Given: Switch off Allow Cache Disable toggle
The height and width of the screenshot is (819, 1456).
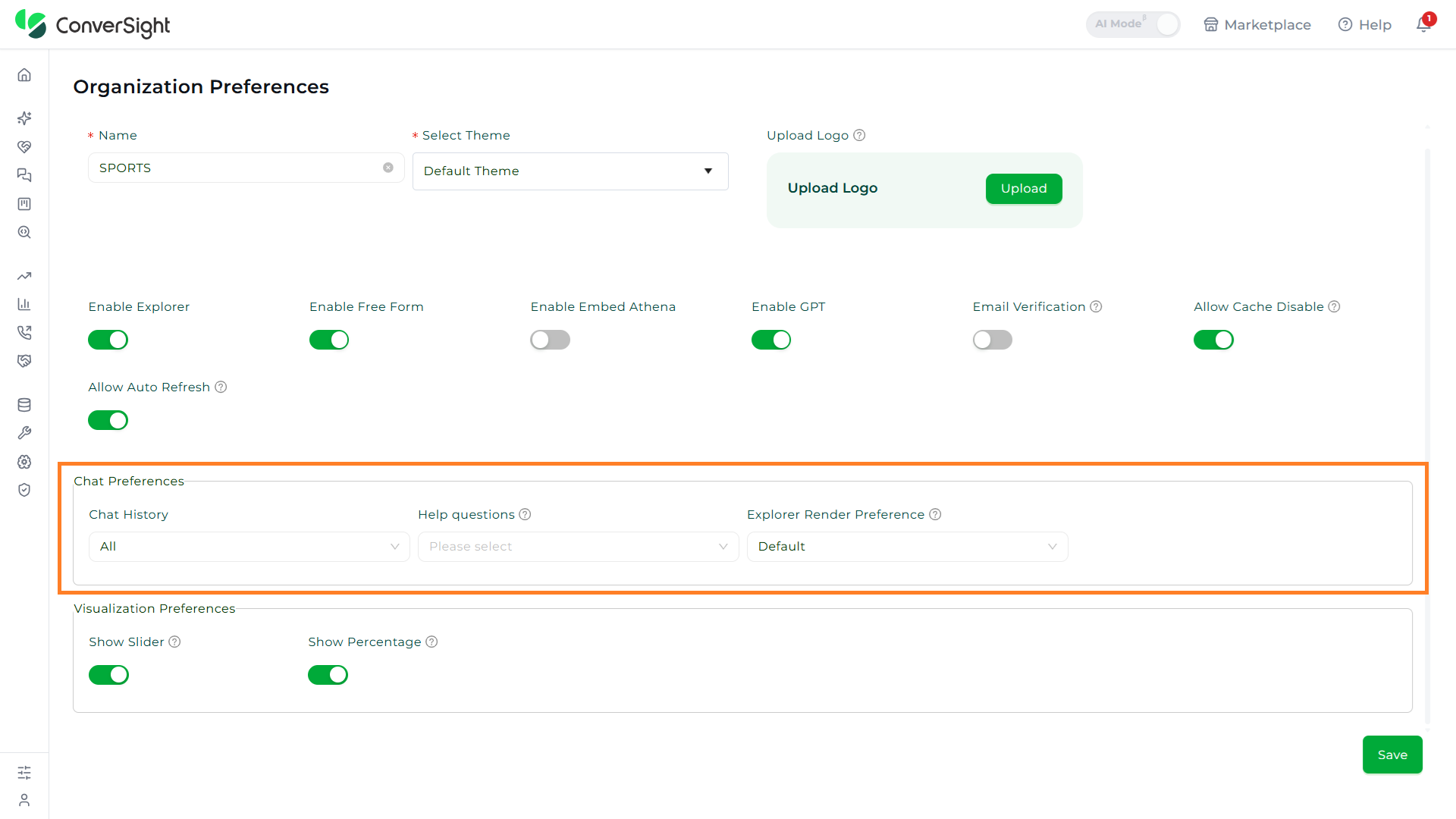Looking at the screenshot, I should tap(1213, 340).
